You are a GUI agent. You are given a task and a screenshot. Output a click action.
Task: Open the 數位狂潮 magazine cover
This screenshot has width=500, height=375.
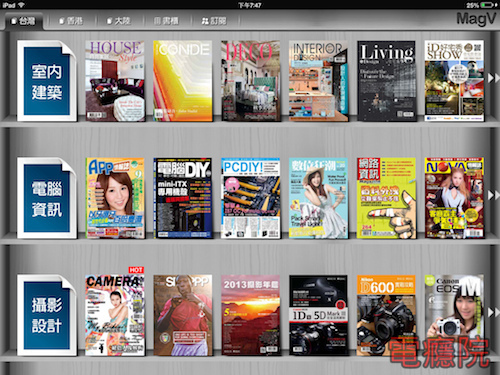tap(319, 198)
